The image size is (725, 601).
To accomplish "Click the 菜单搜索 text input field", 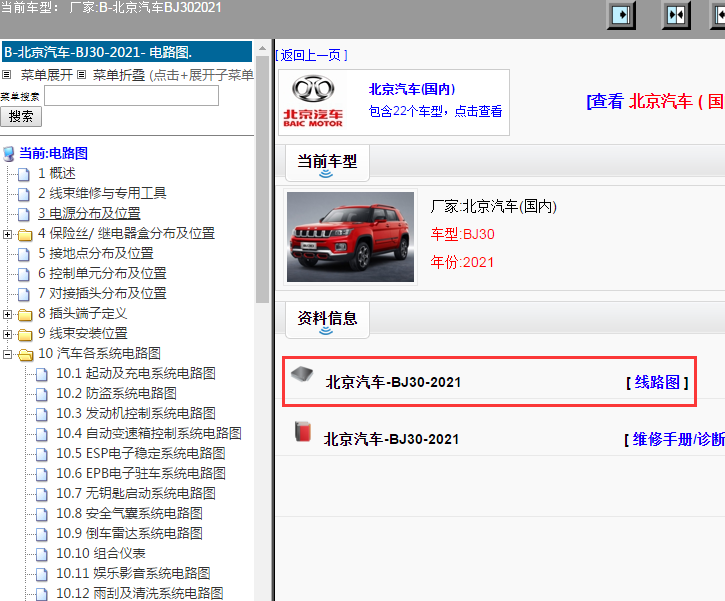I will (x=131, y=96).
